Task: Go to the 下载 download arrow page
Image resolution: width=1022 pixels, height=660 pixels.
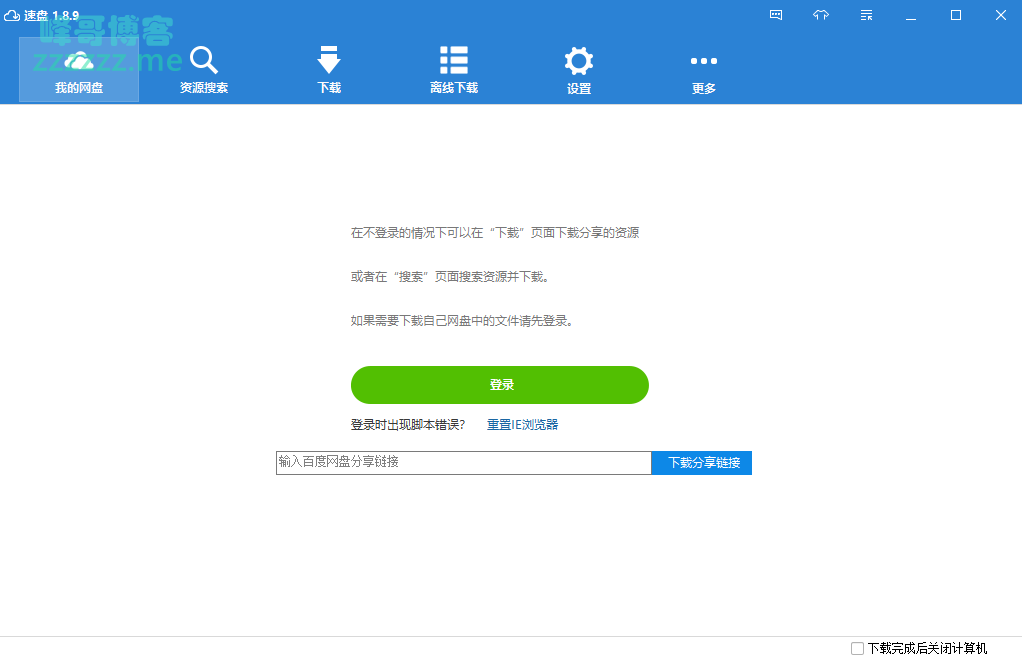Action: pos(329,70)
